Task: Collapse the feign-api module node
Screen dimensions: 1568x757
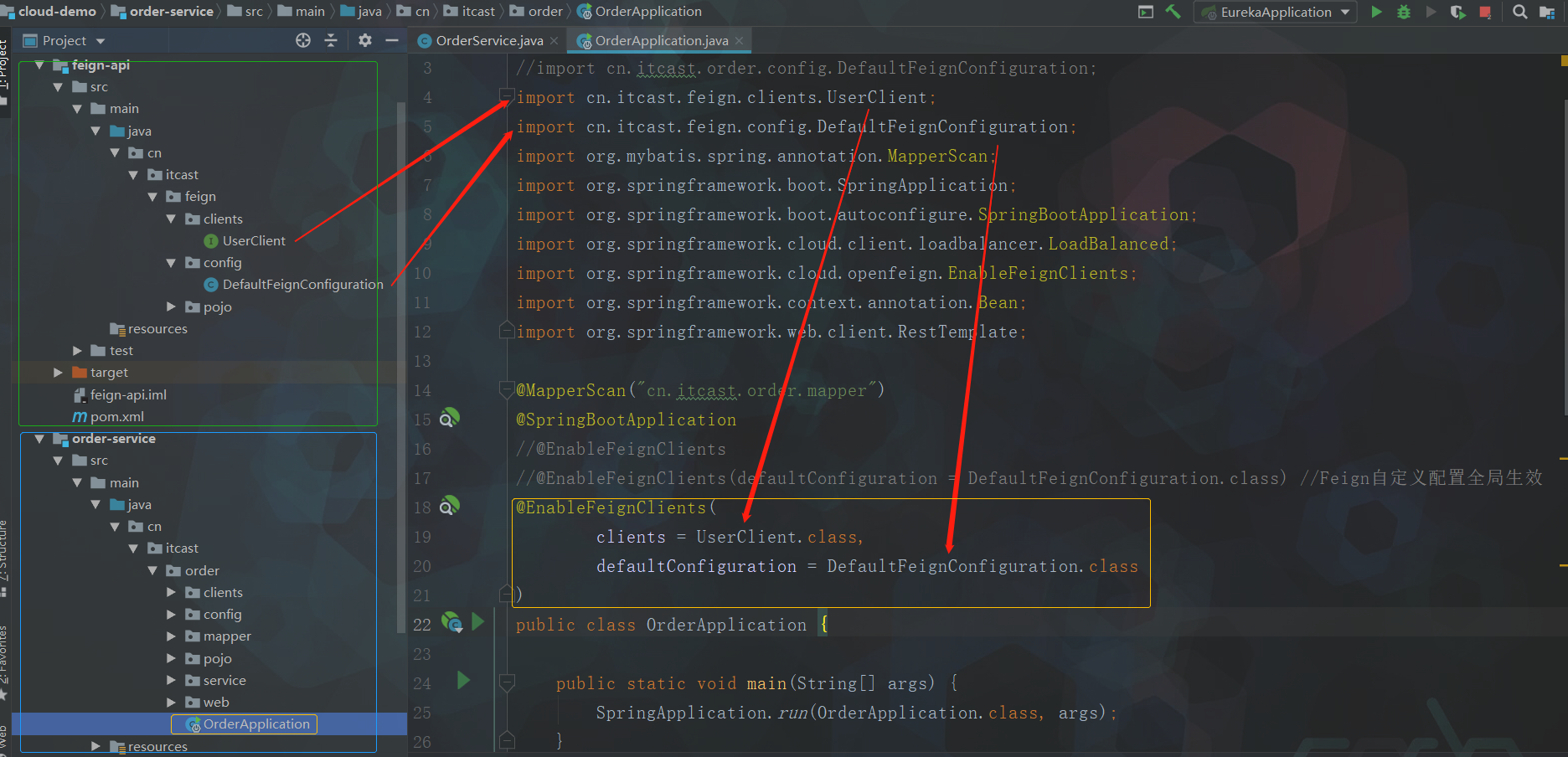Action: [39, 65]
